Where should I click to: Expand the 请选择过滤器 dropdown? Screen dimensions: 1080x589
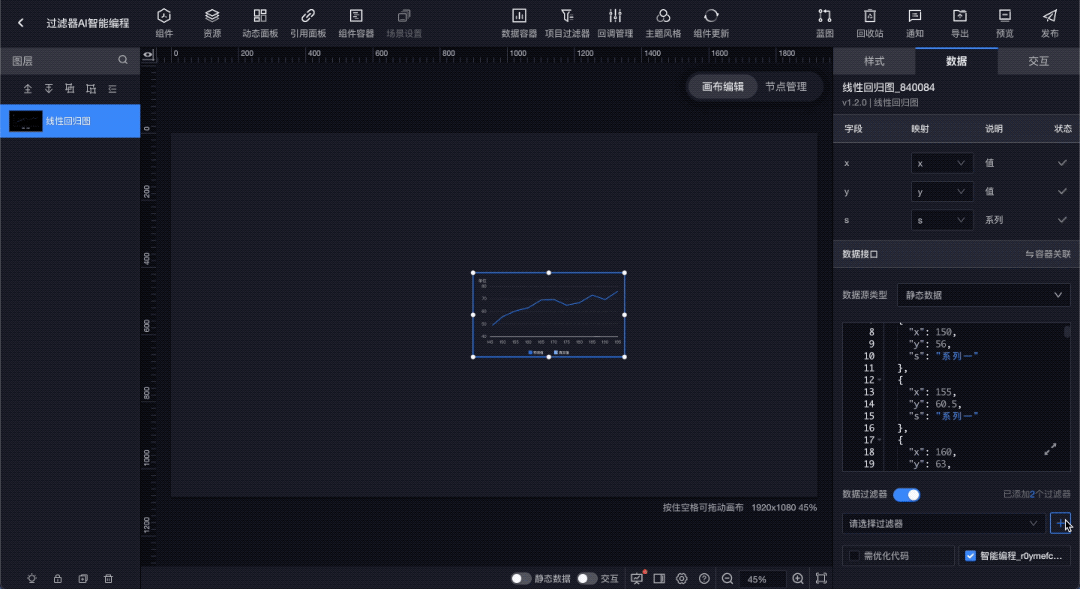pyautogui.click(x=943, y=523)
